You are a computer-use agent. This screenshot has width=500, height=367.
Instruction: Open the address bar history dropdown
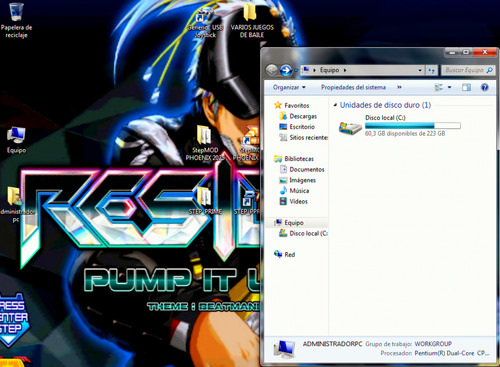pyautogui.click(x=420, y=70)
